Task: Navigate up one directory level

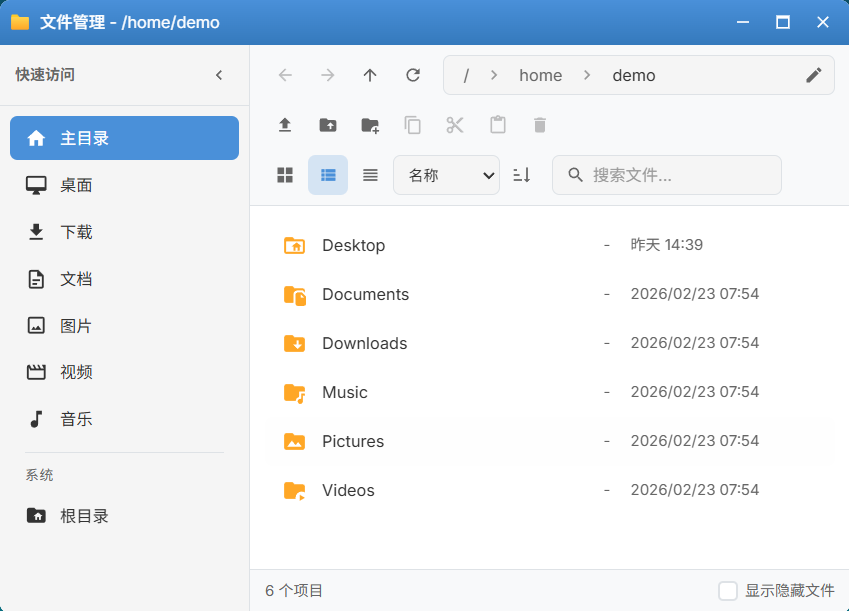Action: [369, 75]
